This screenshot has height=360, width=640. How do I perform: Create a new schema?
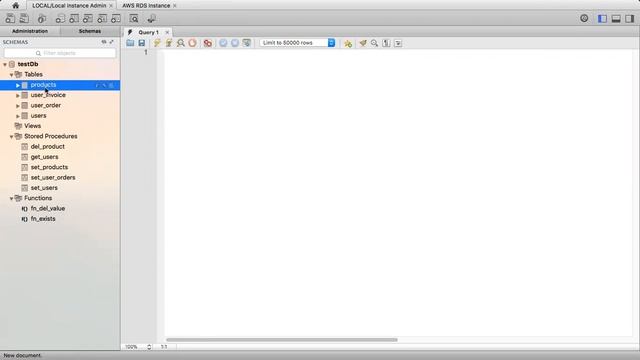click(x=60, y=18)
